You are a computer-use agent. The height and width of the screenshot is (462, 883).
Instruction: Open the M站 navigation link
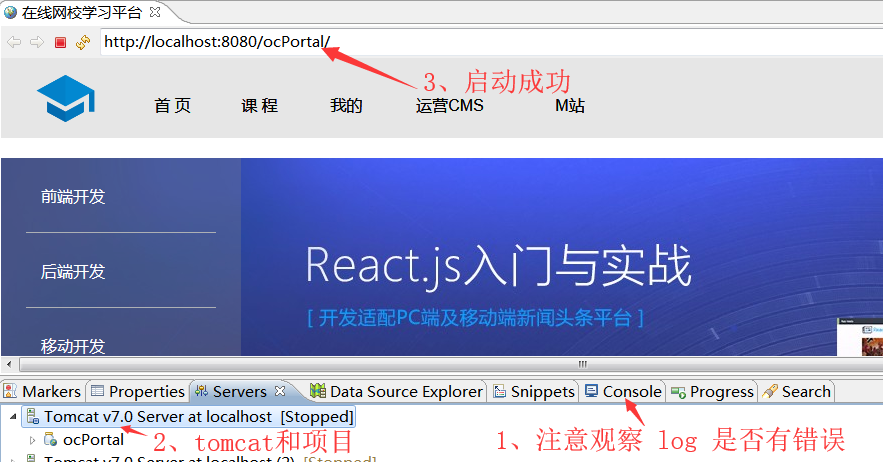(570, 105)
